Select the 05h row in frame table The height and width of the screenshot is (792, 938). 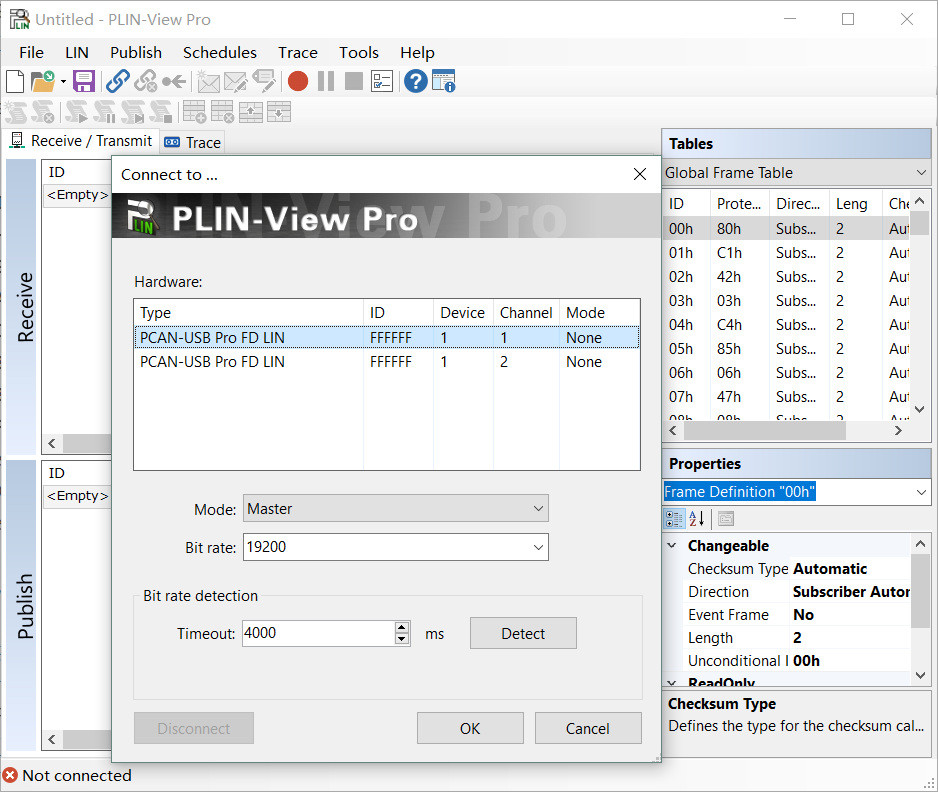point(787,348)
